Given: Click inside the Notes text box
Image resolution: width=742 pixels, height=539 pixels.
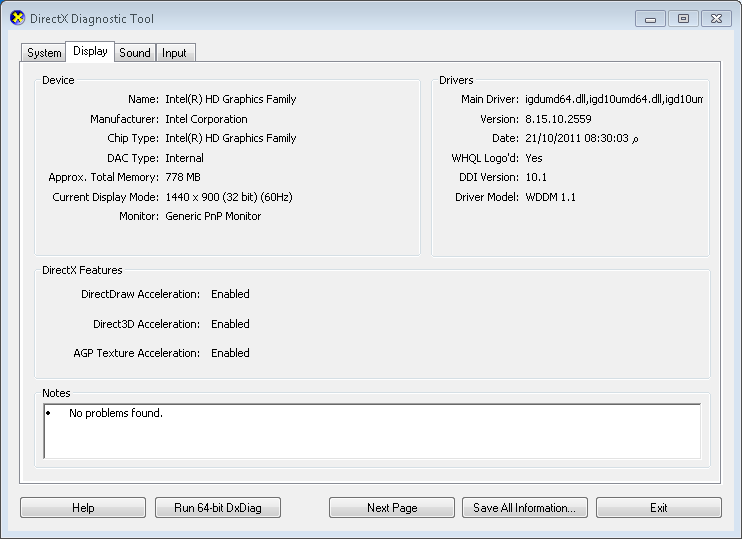Looking at the screenshot, I should point(372,431).
